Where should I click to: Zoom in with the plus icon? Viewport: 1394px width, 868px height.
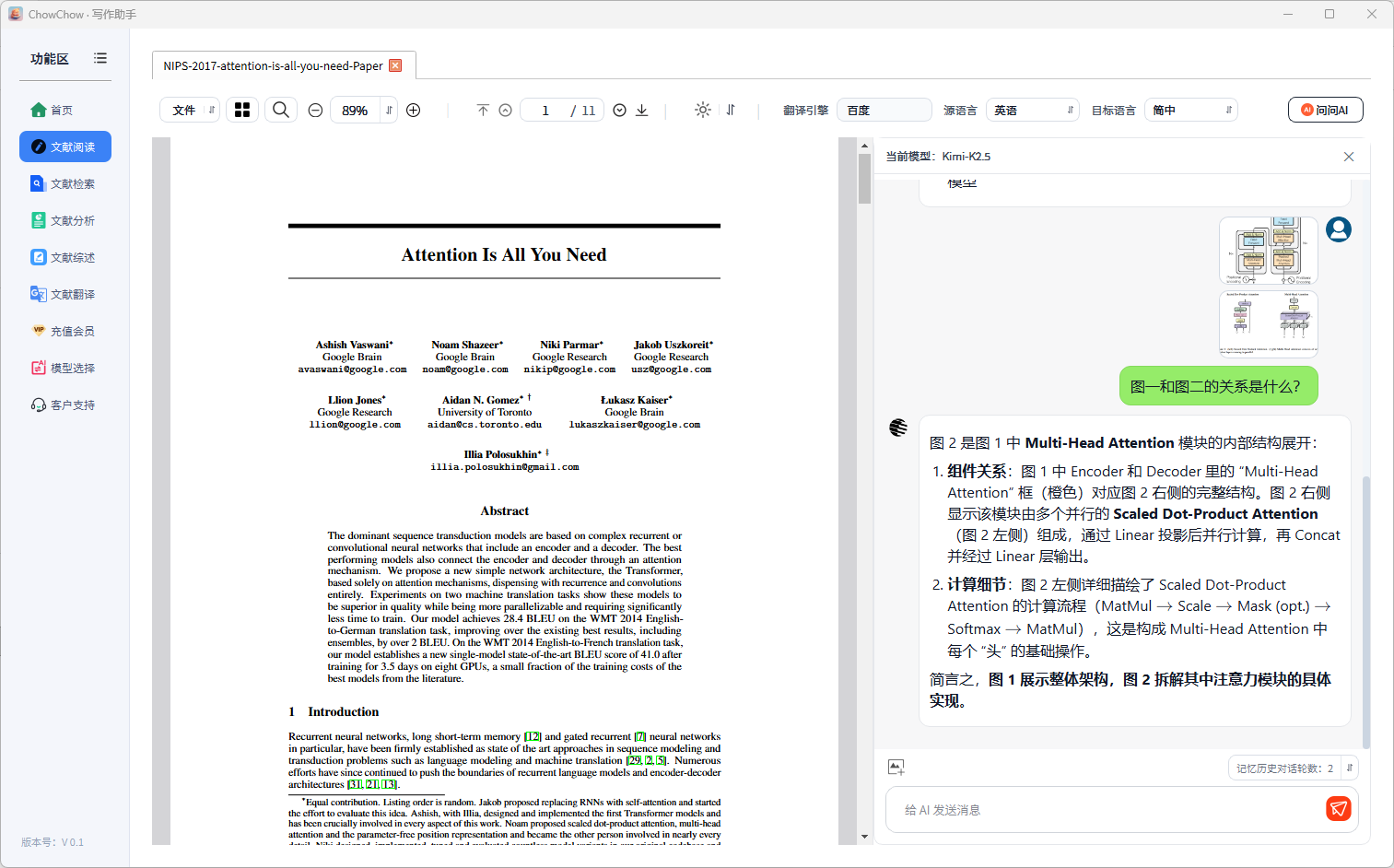click(x=414, y=111)
